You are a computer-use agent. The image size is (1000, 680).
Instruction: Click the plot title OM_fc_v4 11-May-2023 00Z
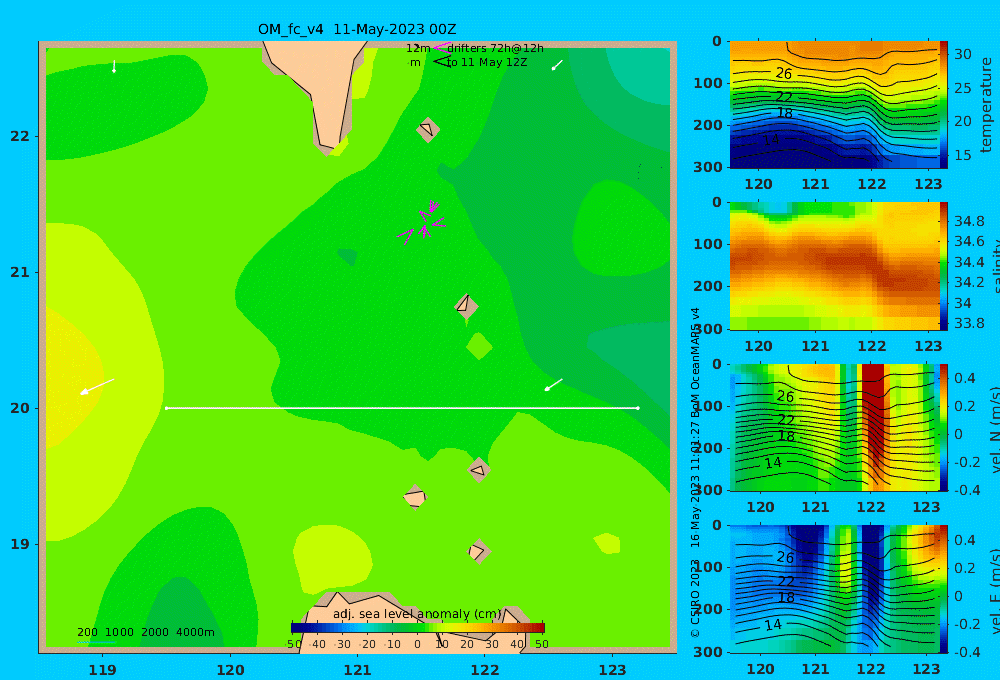tap(357, 29)
